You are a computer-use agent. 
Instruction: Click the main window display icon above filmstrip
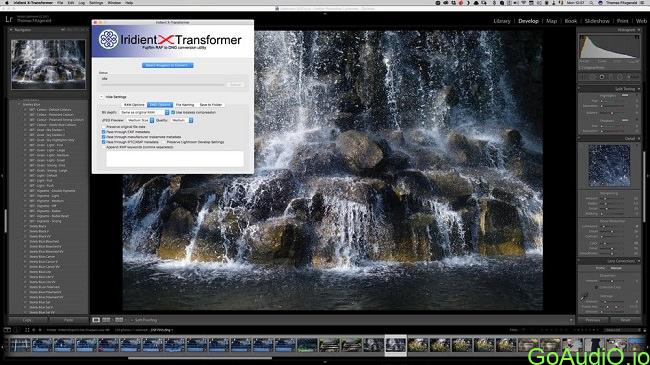7,330
